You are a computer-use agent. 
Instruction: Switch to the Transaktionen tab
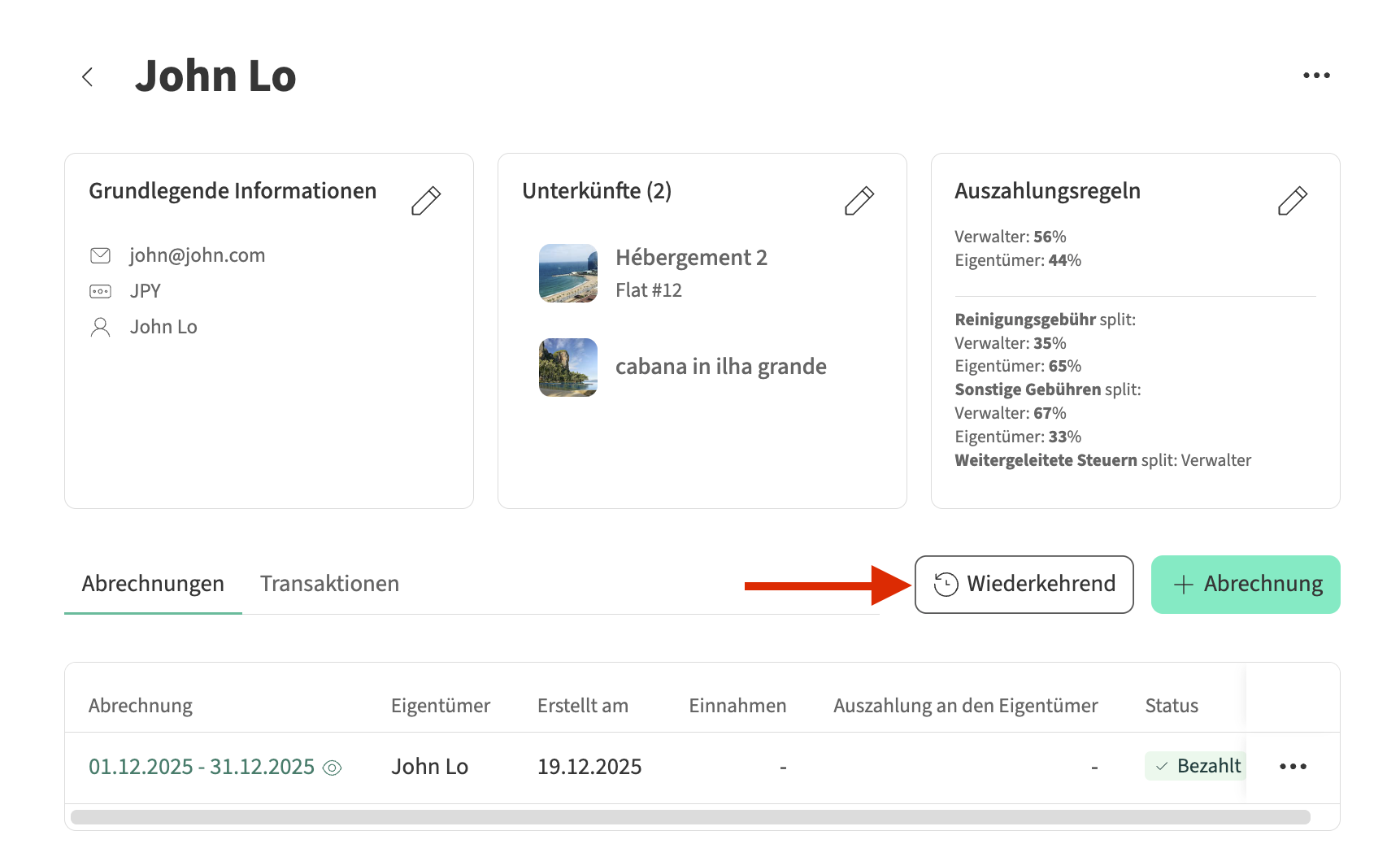[329, 584]
